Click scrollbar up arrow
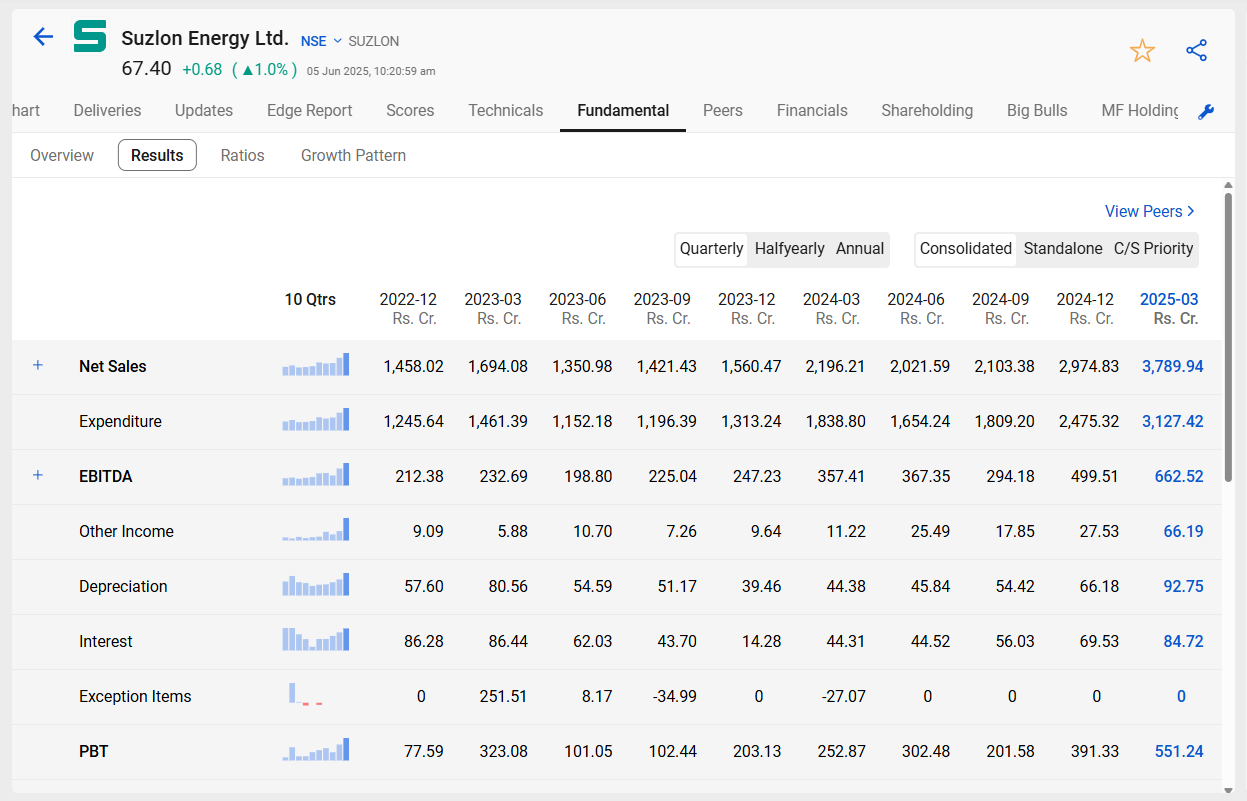The height and width of the screenshot is (801, 1247). pyautogui.click(x=1228, y=185)
